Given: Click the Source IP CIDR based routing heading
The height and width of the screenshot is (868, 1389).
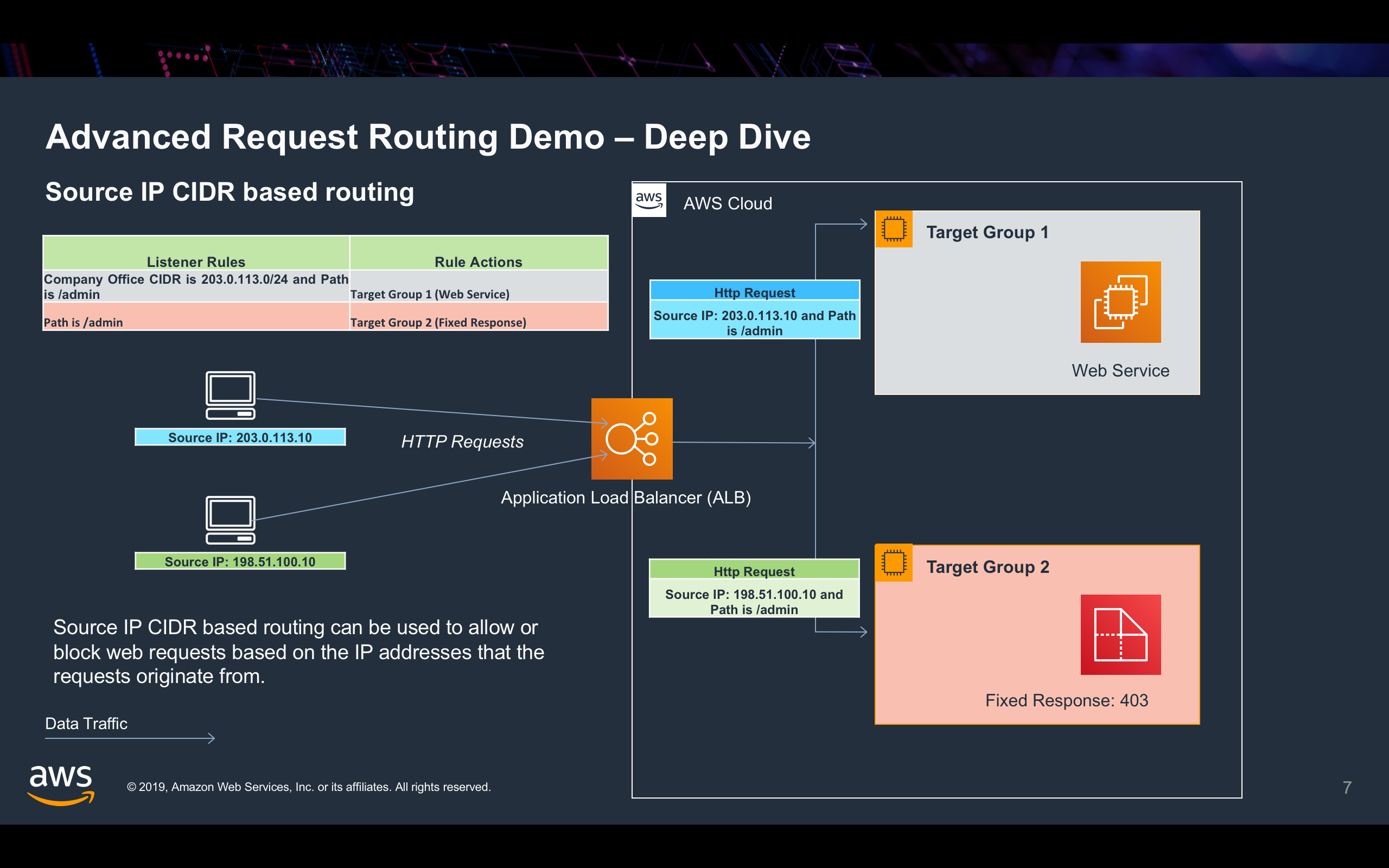Looking at the screenshot, I should 230,192.
